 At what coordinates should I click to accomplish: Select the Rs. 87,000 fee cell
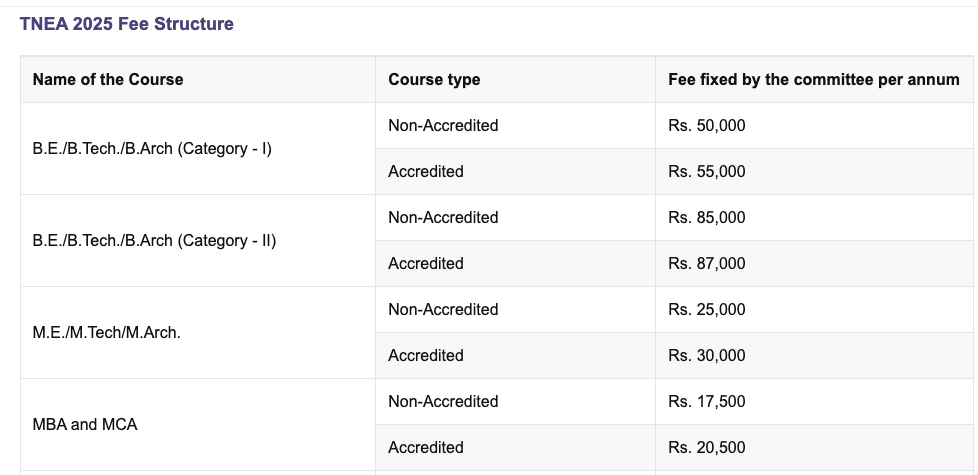pos(707,264)
